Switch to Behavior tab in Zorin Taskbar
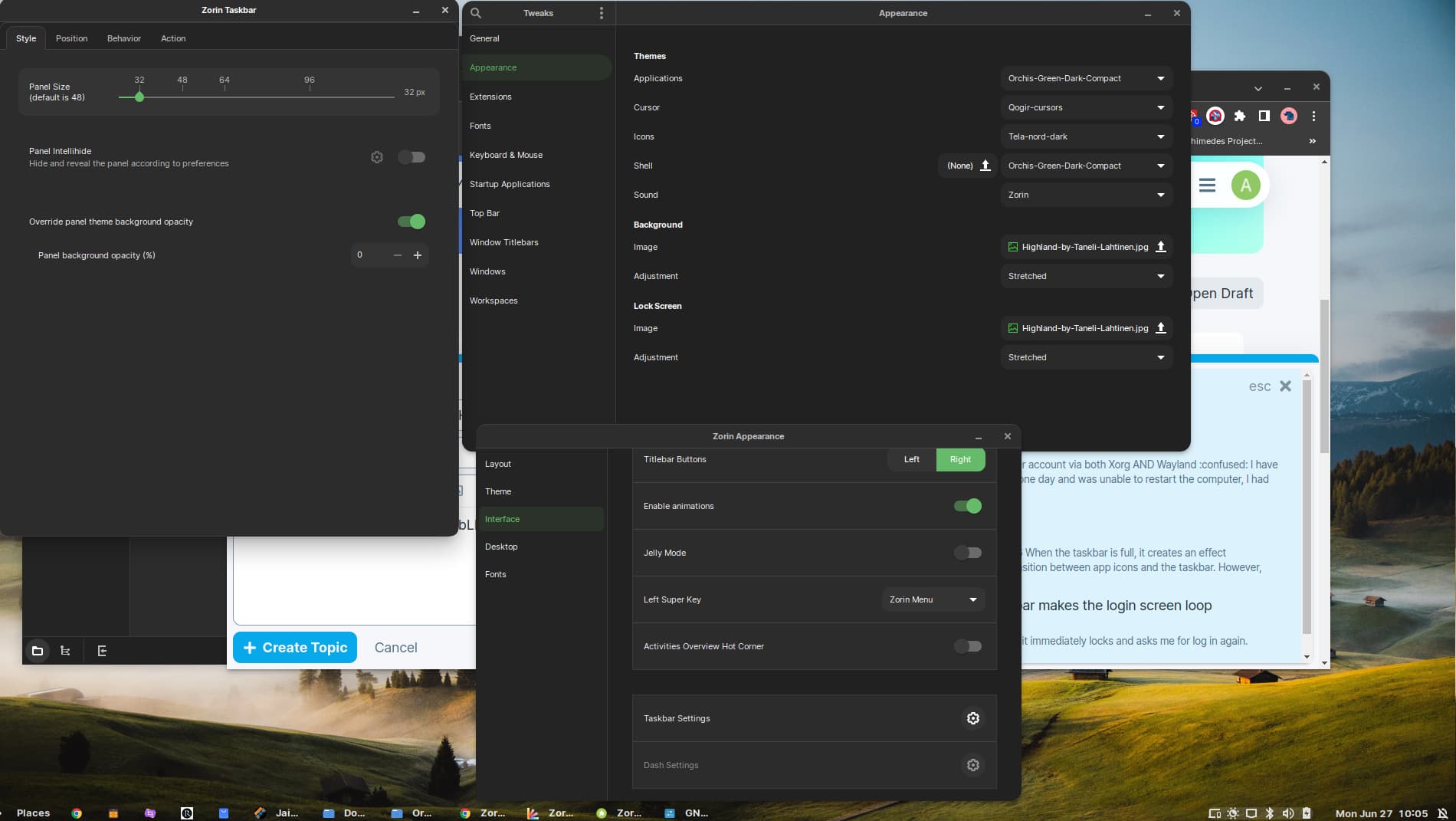The height and width of the screenshot is (821, 1456). [124, 38]
